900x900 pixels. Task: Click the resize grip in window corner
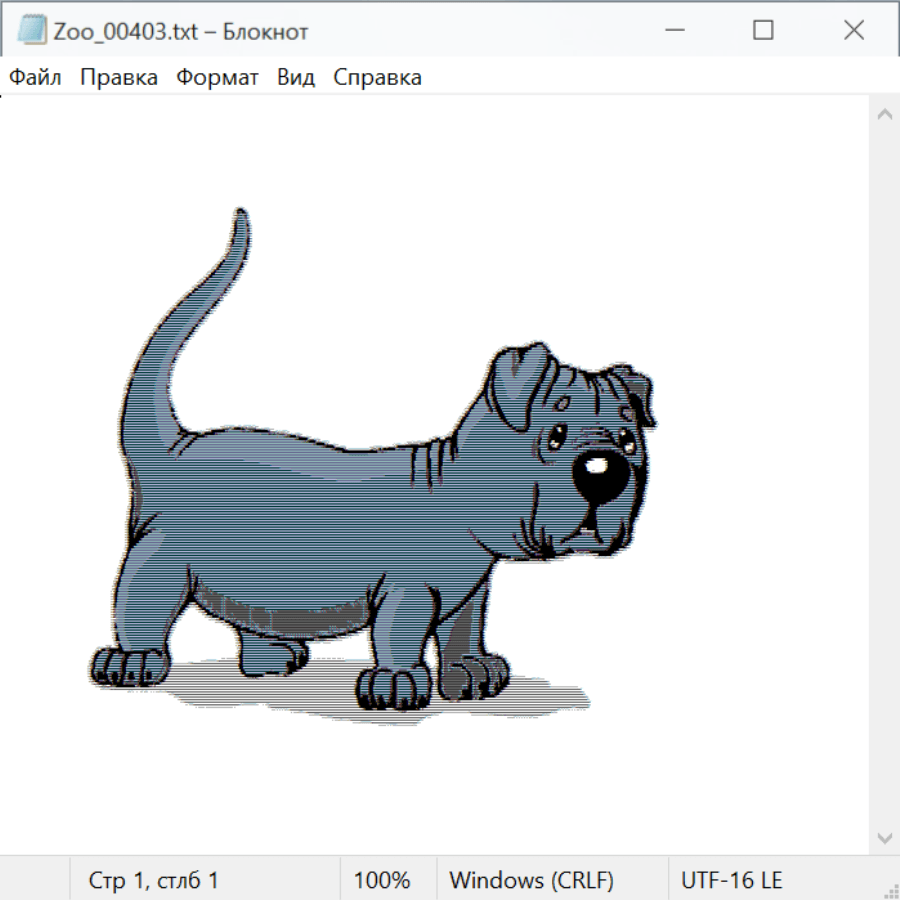tap(891, 891)
